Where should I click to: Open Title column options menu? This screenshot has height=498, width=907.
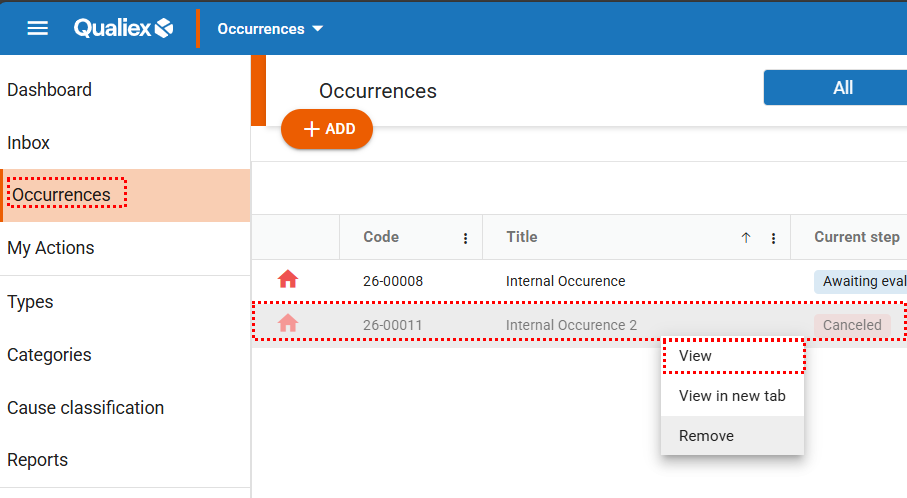(x=773, y=238)
